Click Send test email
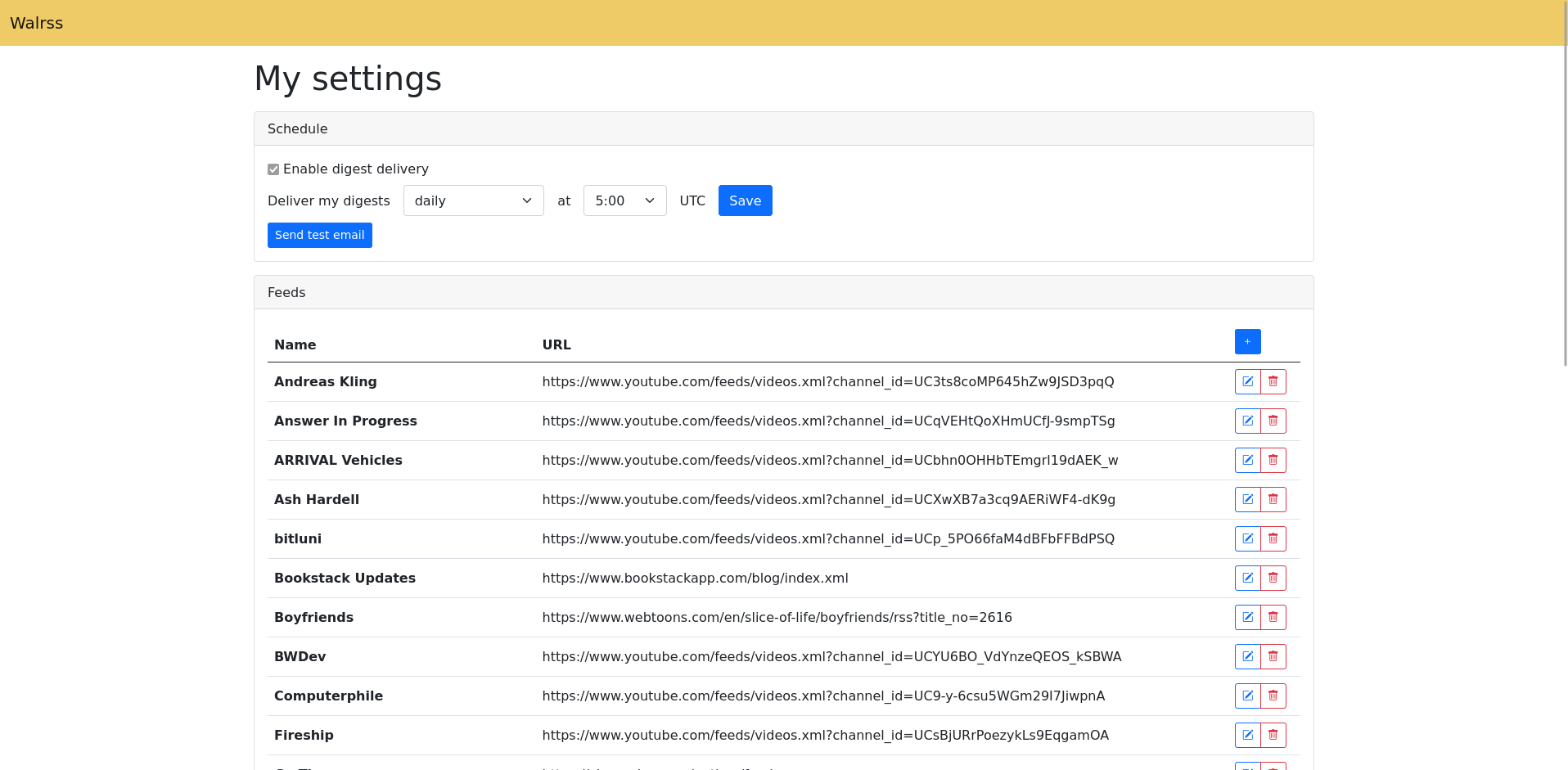The height and width of the screenshot is (770, 1568). tap(319, 235)
